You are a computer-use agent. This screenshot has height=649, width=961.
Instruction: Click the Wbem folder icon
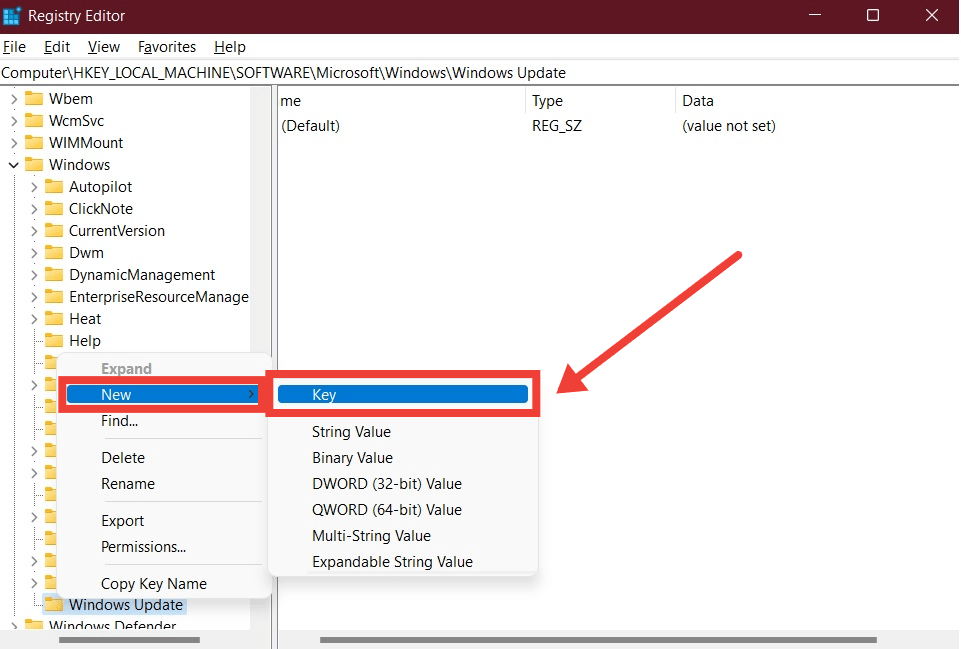click(x=34, y=99)
